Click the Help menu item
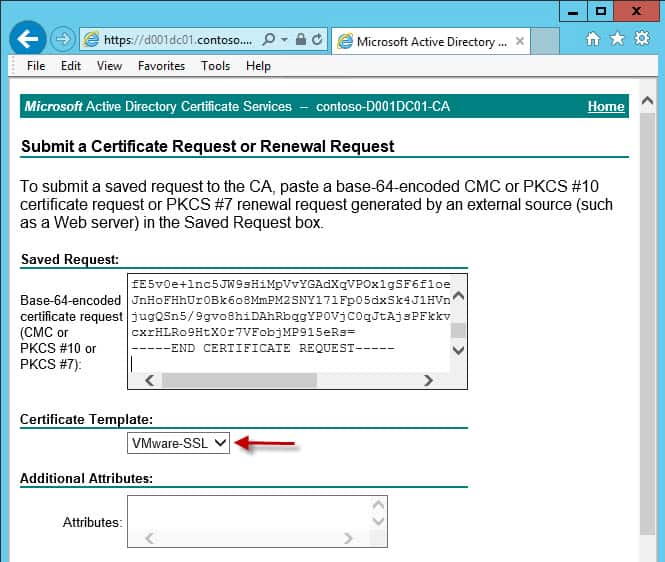This screenshot has height=562, width=665. click(x=258, y=66)
